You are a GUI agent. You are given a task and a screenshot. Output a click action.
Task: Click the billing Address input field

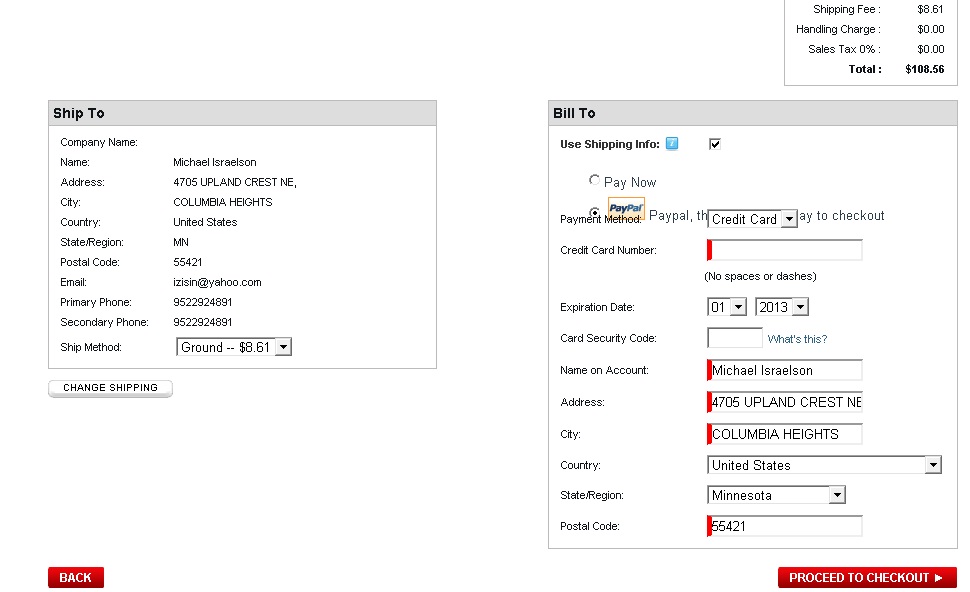coord(784,402)
